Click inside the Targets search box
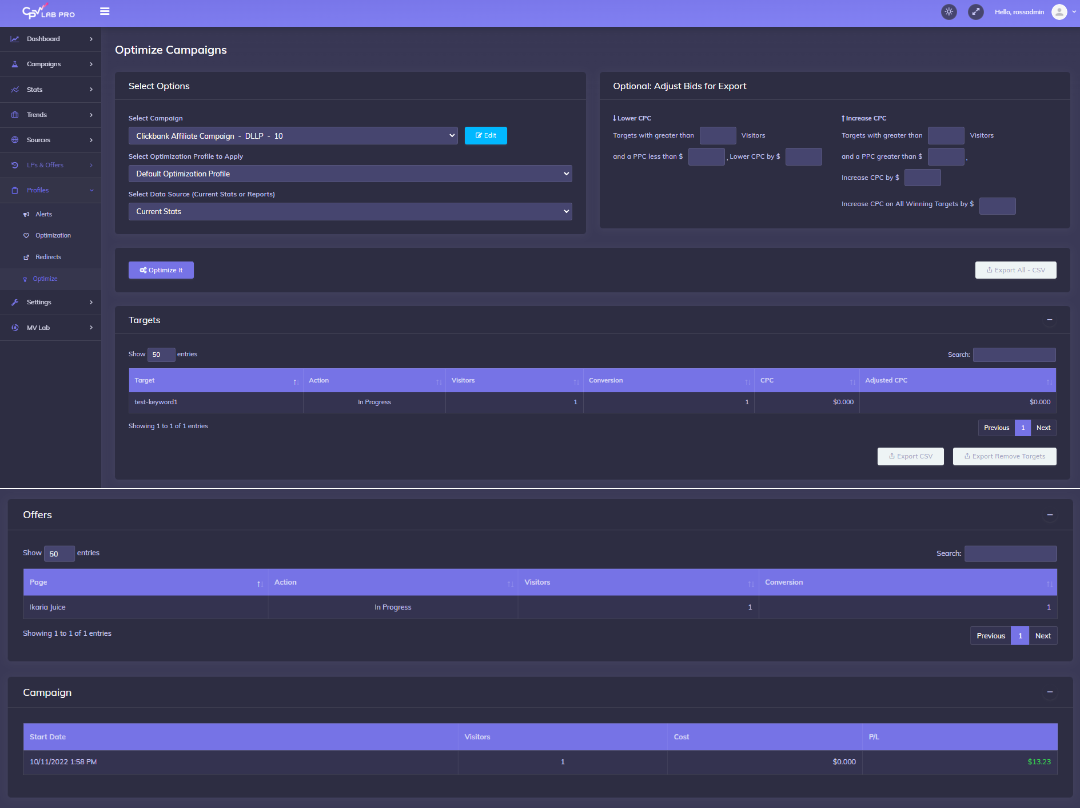 [1014, 354]
